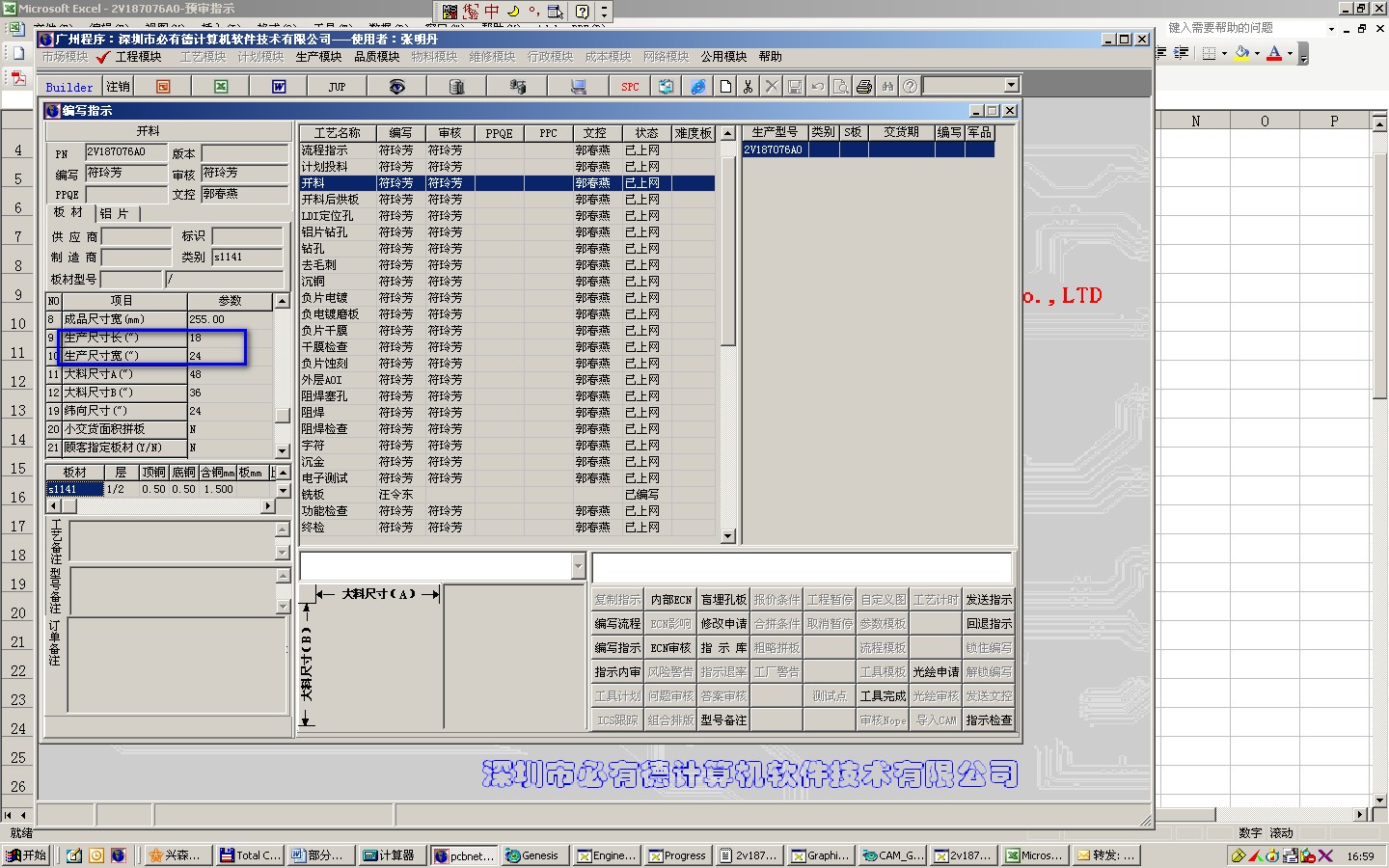1389x868 pixels.
Task: Click the red SPC toolbar button
Action: pos(630,87)
